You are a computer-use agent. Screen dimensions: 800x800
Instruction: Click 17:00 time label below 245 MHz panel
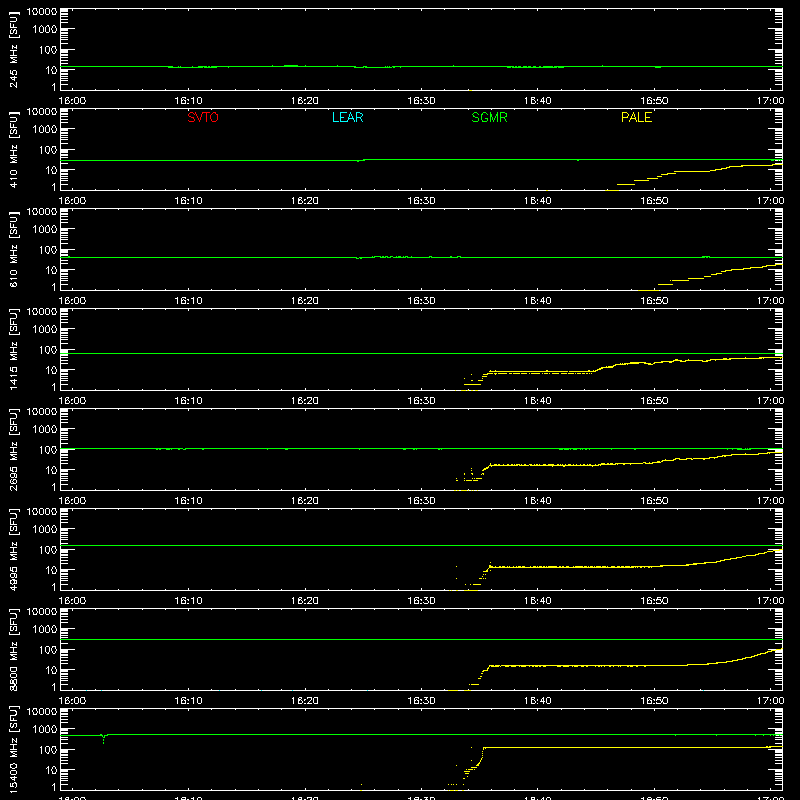pyautogui.click(x=770, y=101)
